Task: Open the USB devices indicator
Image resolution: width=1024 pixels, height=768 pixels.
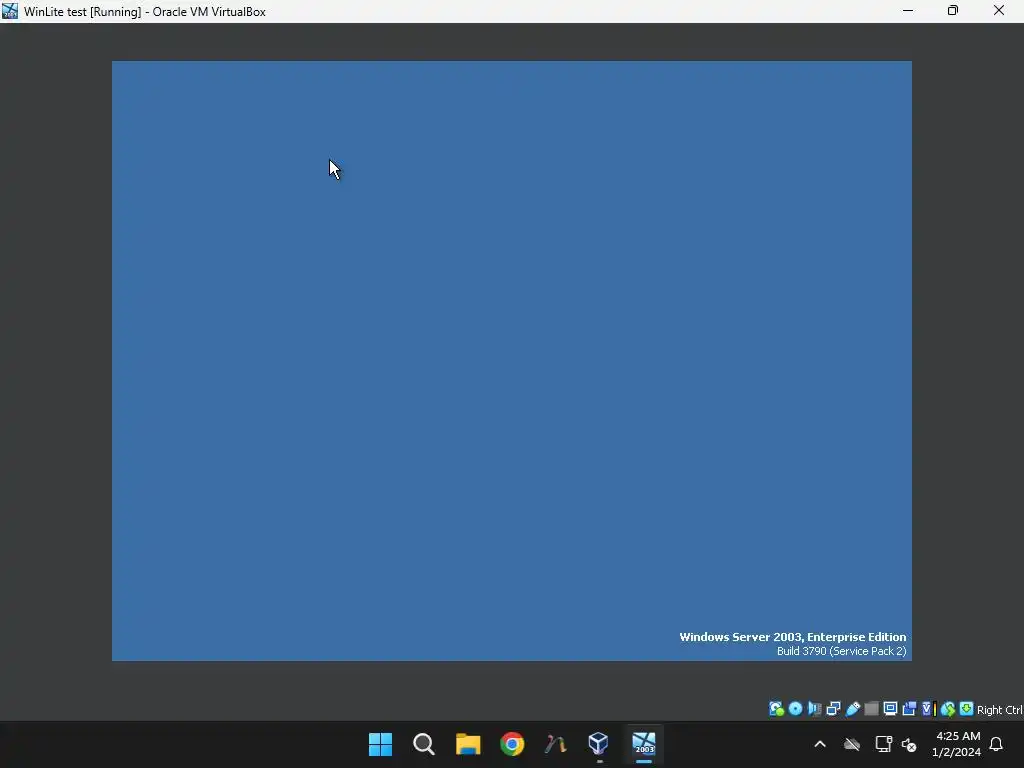Action: [852, 709]
